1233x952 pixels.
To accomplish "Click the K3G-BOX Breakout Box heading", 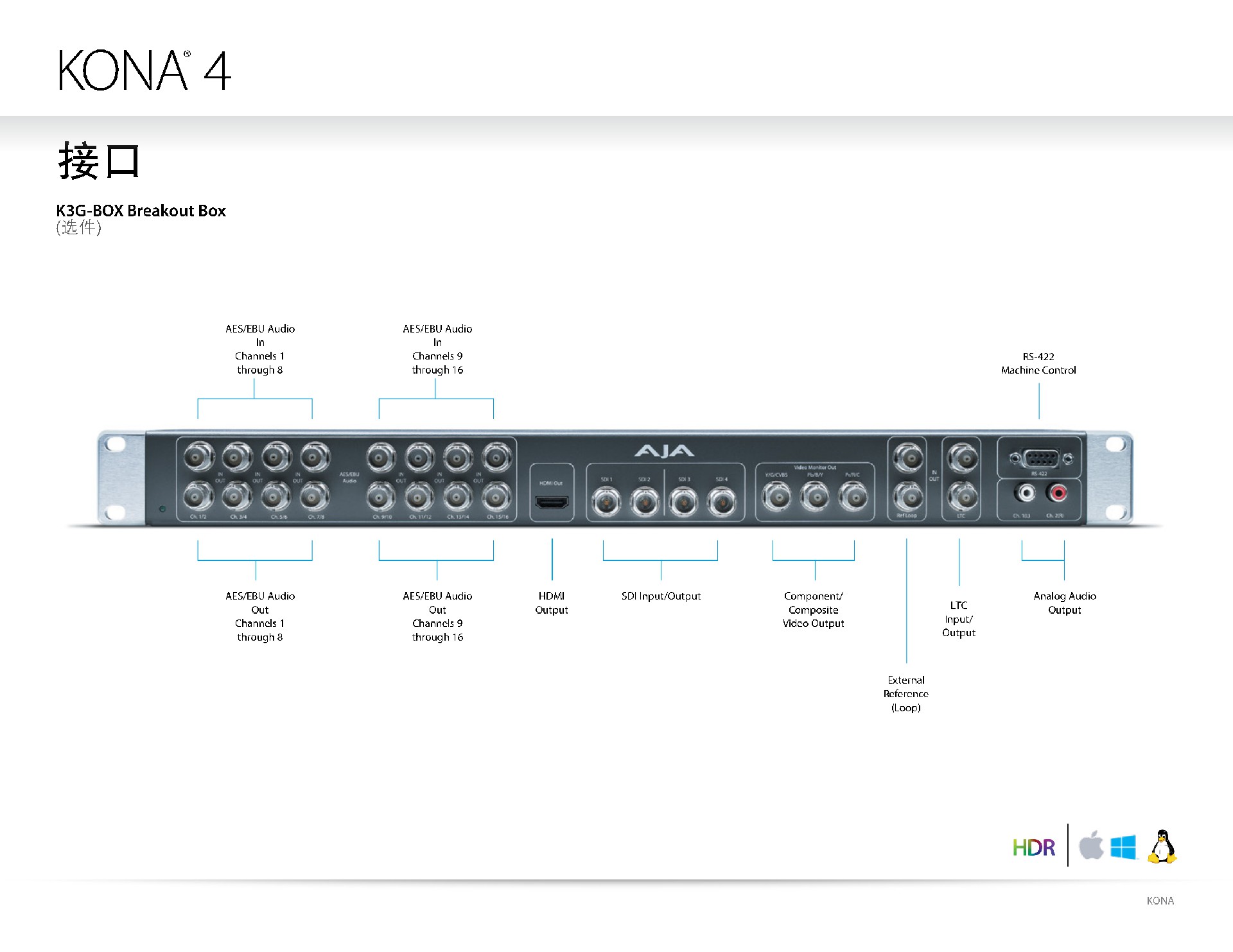I will point(141,211).
